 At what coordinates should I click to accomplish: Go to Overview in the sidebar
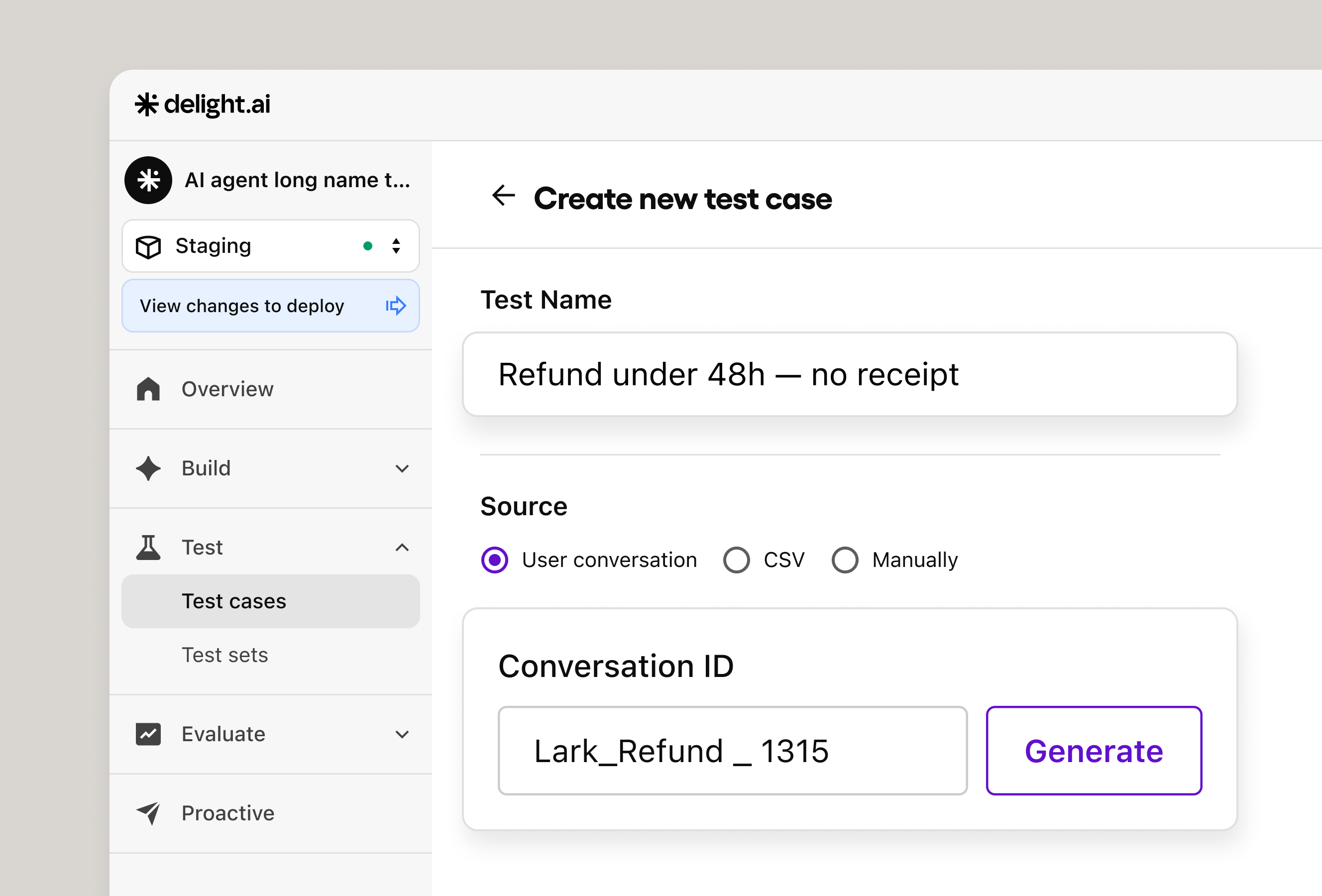(271, 390)
